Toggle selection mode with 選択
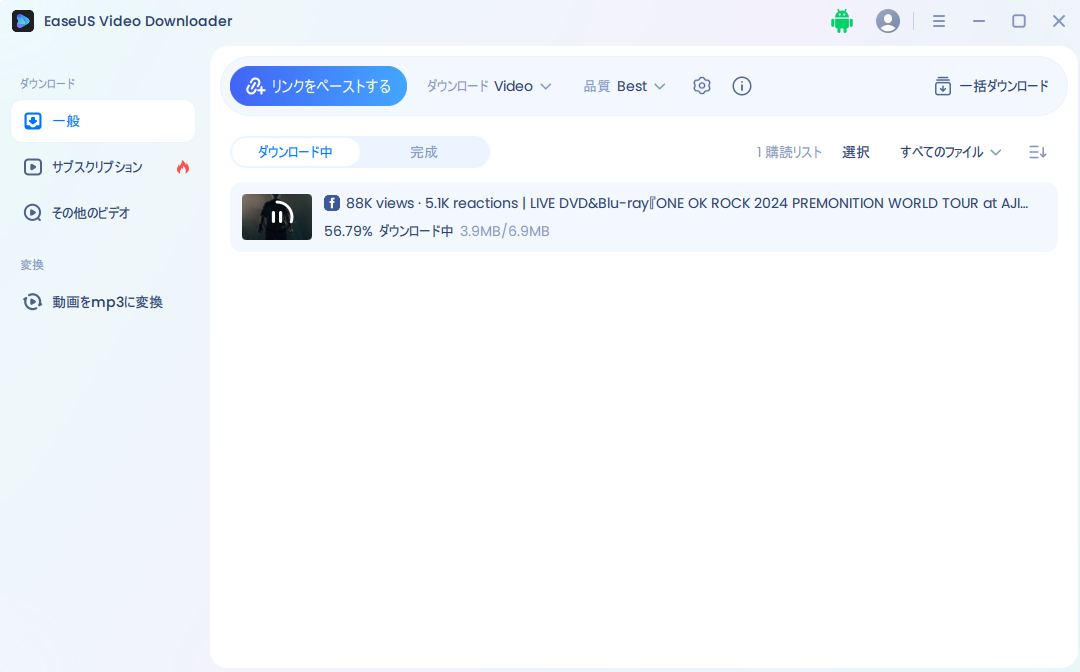 (x=856, y=151)
